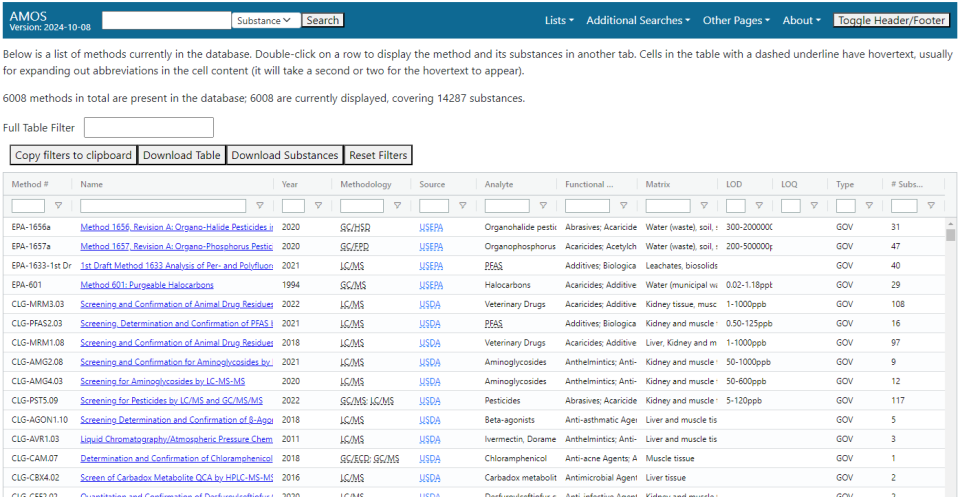Click the Download Substances button

(285, 155)
